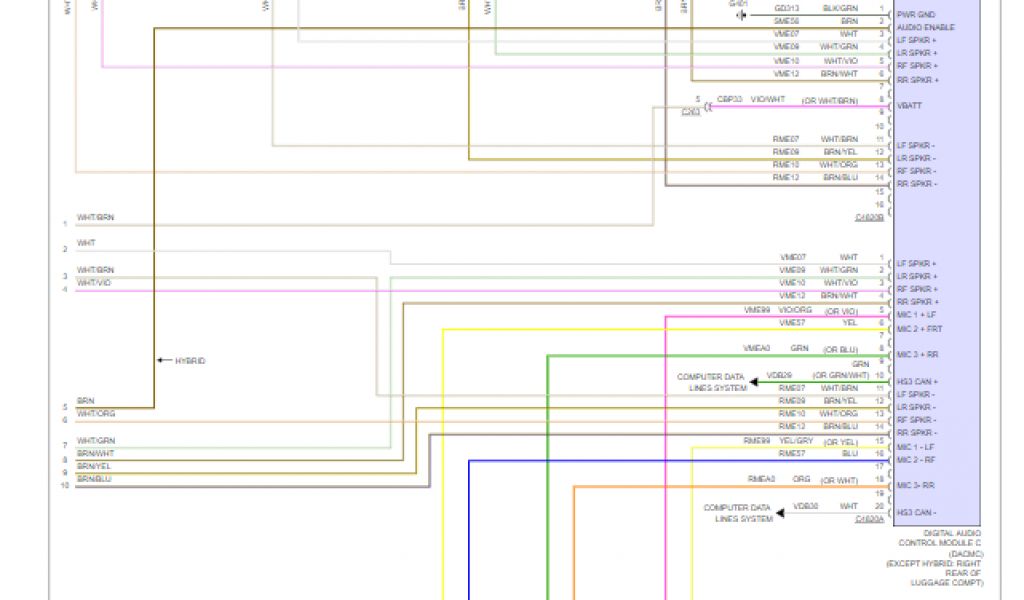Image resolution: width=1024 pixels, height=600 pixels.
Task: Select the VIO/WHT wire label near CBP33
Action: click(768, 99)
